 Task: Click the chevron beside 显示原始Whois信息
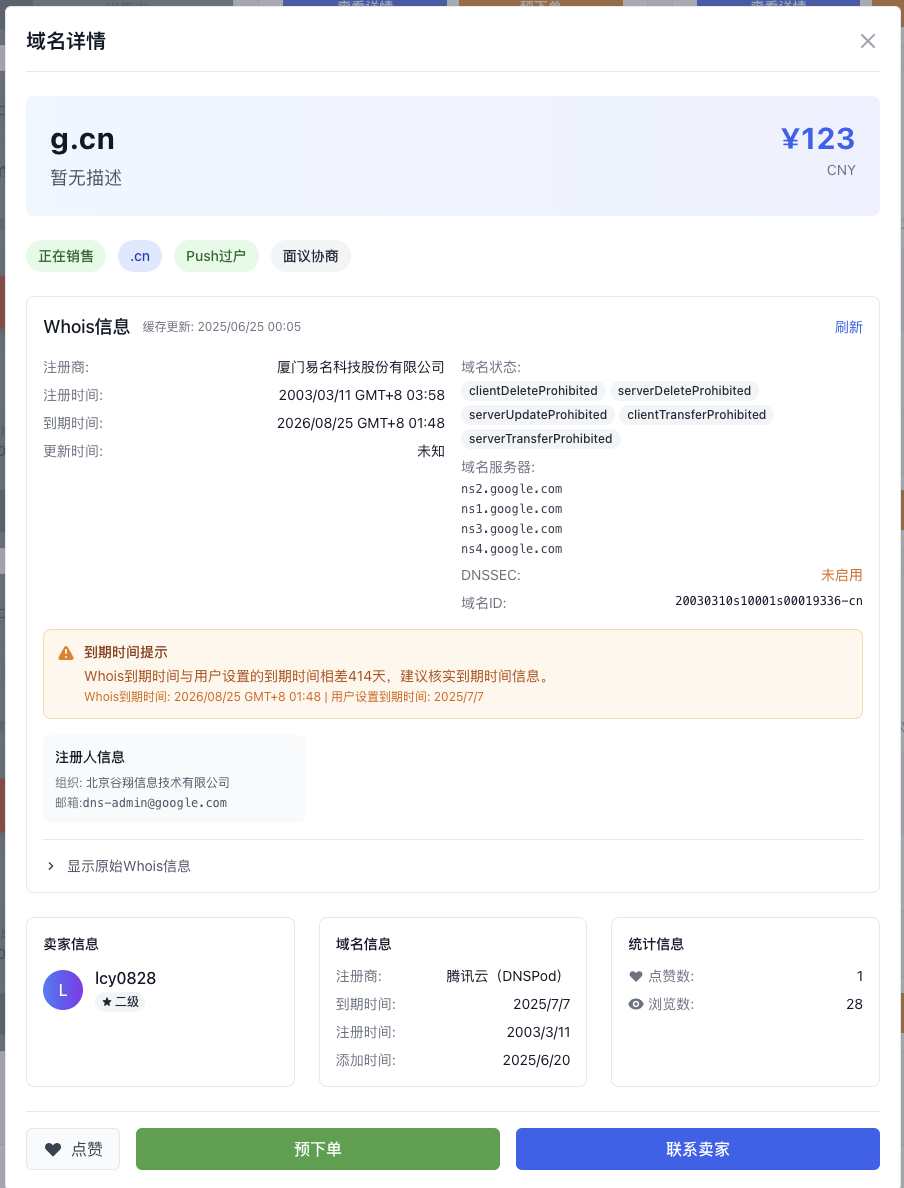51,866
